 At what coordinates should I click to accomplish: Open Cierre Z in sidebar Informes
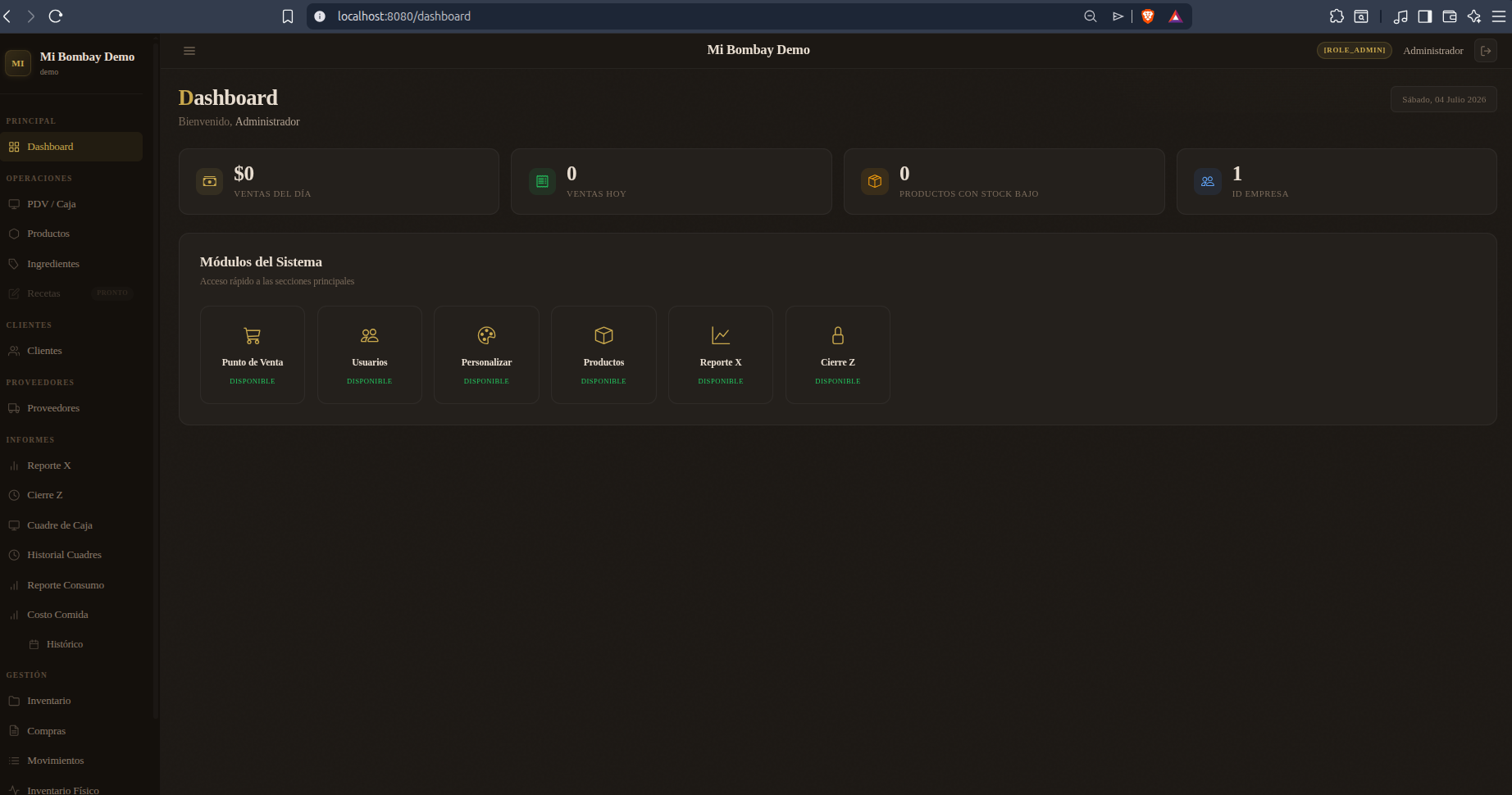click(x=71, y=495)
